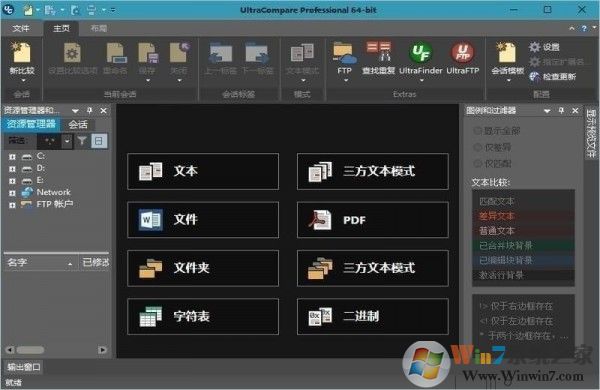Click the help question mark icon
Image resolution: width=600 pixels, height=390 pixels.
pos(584,28)
